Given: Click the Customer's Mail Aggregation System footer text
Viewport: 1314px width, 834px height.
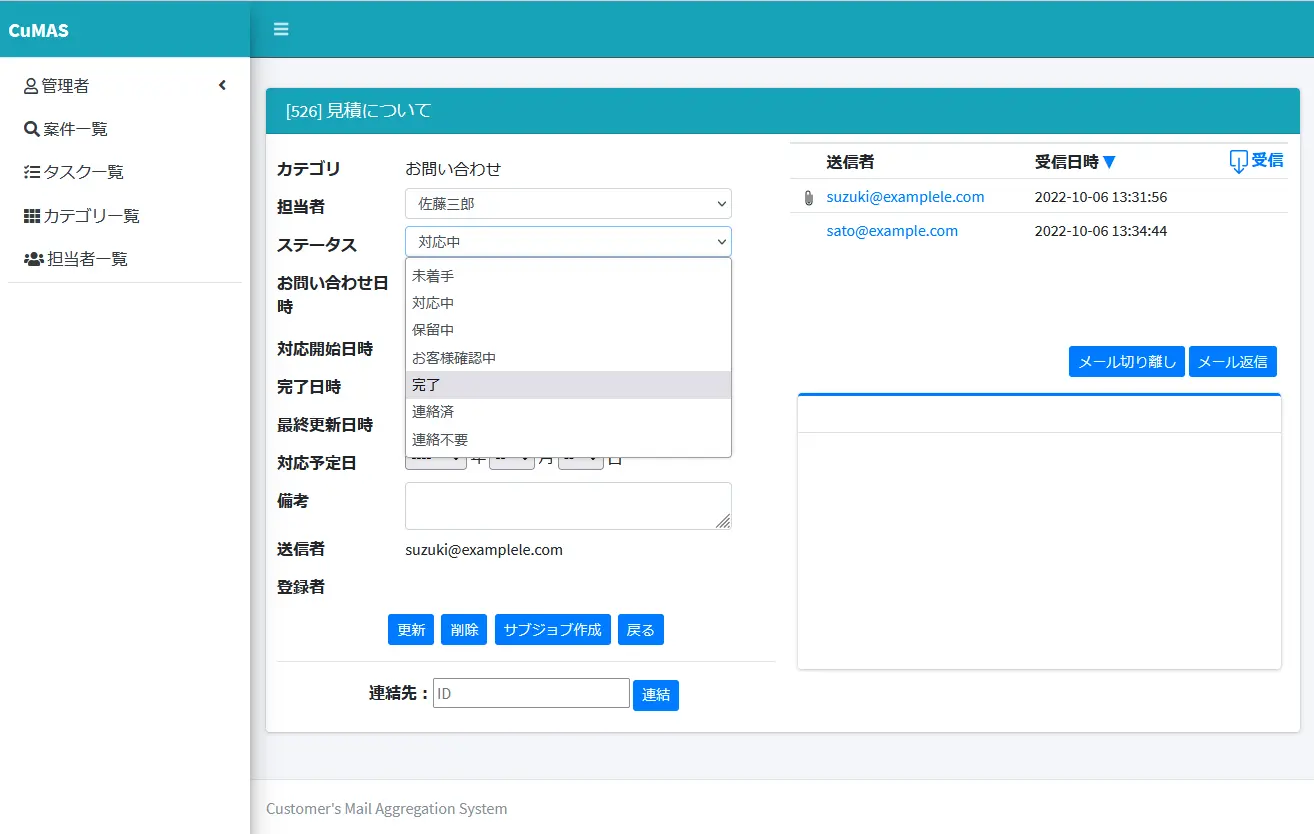Looking at the screenshot, I should click(x=387, y=808).
